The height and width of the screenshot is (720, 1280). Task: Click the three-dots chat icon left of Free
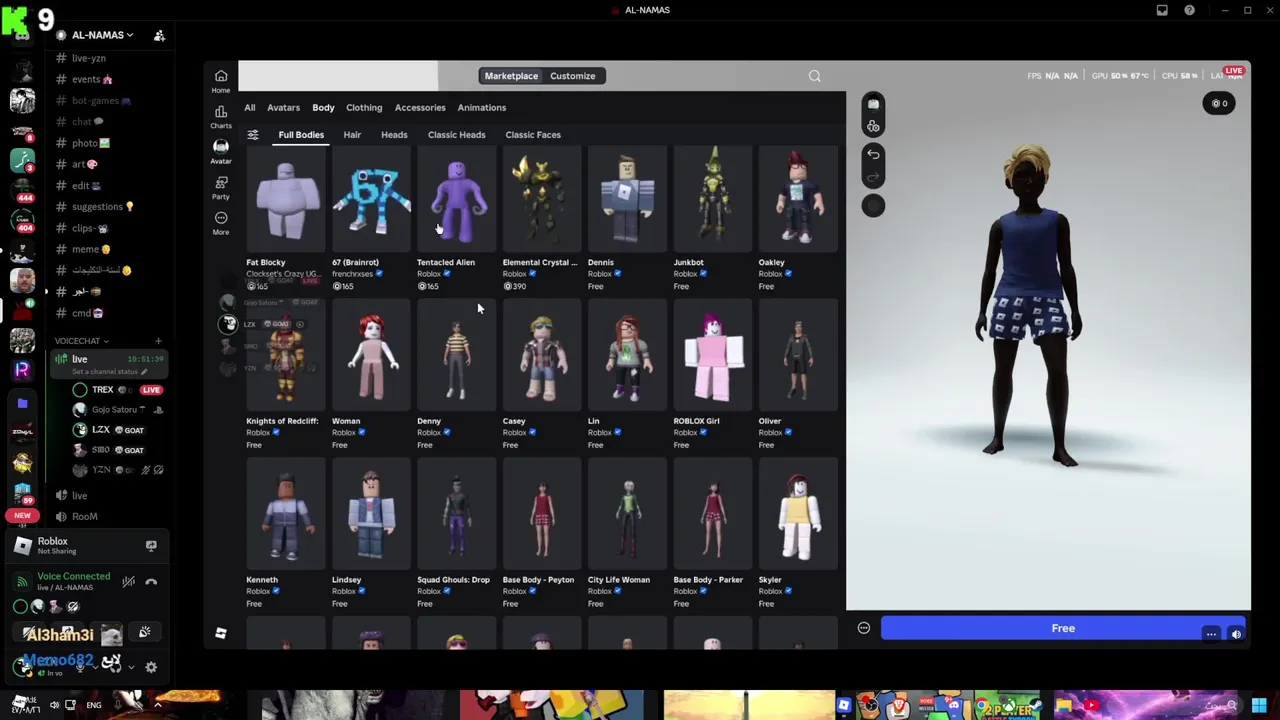(864, 628)
